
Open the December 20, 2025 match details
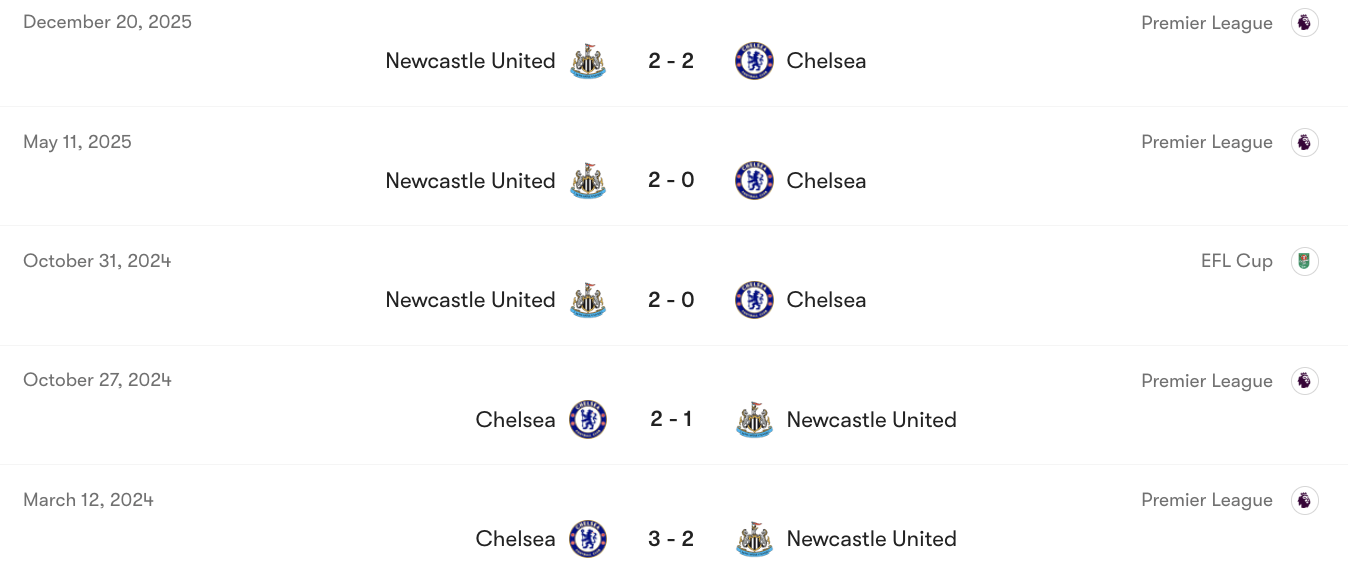(x=107, y=21)
